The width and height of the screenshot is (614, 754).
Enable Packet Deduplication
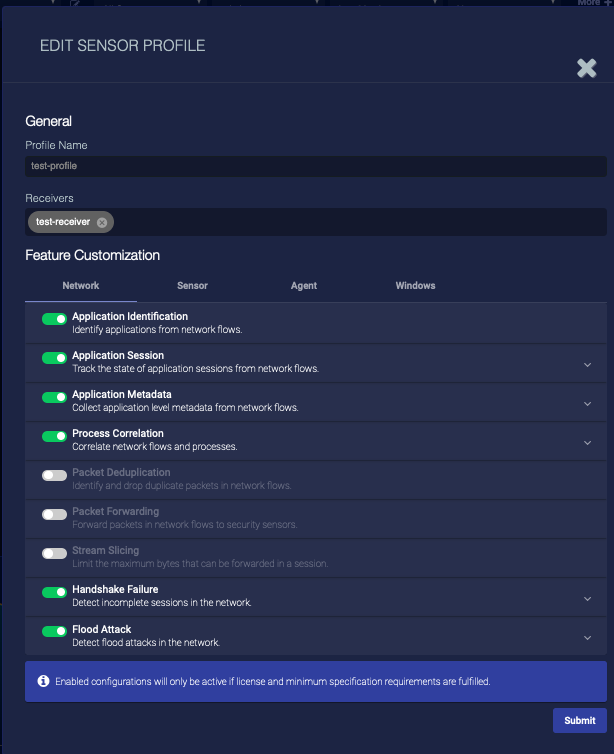54,475
